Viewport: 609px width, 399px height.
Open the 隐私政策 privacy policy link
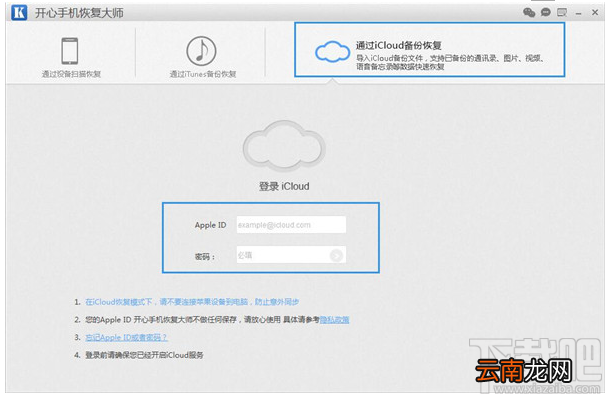334,320
